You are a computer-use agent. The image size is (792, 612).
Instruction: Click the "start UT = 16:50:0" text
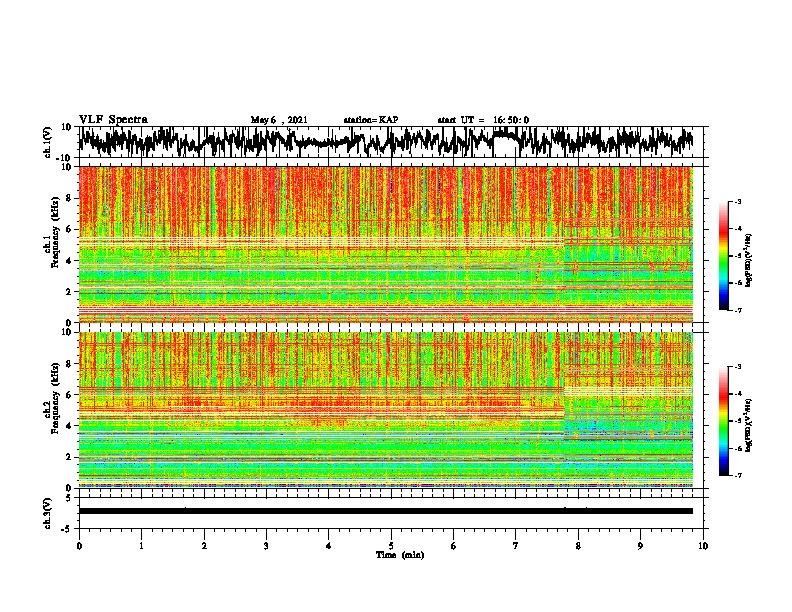[x=483, y=120]
